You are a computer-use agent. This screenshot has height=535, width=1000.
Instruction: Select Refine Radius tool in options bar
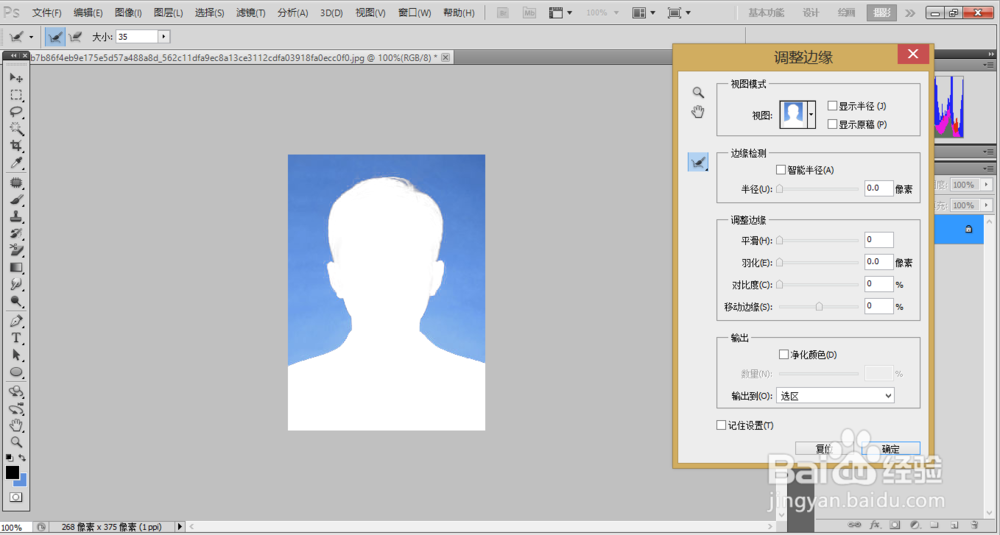(x=55, y=37)
